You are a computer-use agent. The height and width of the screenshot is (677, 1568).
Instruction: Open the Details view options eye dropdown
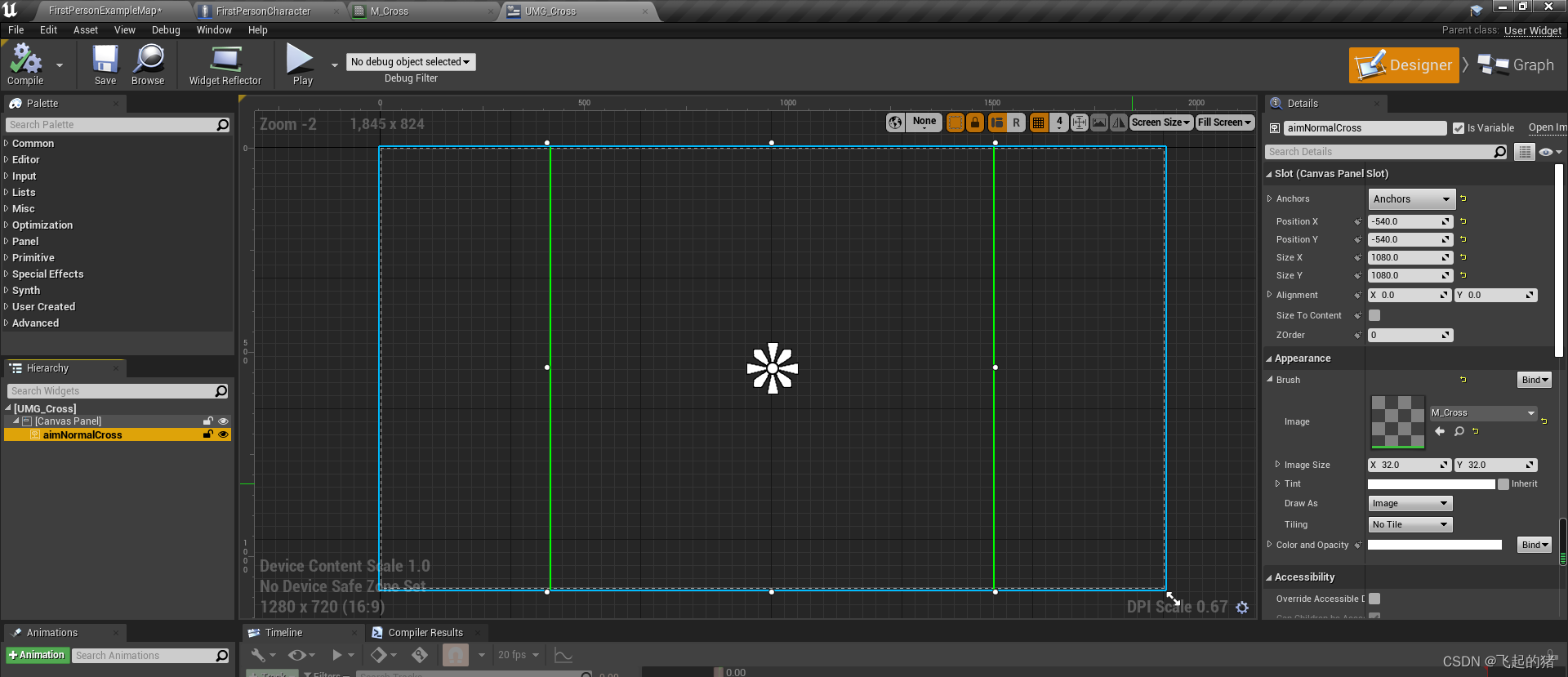pos(1549,152)
